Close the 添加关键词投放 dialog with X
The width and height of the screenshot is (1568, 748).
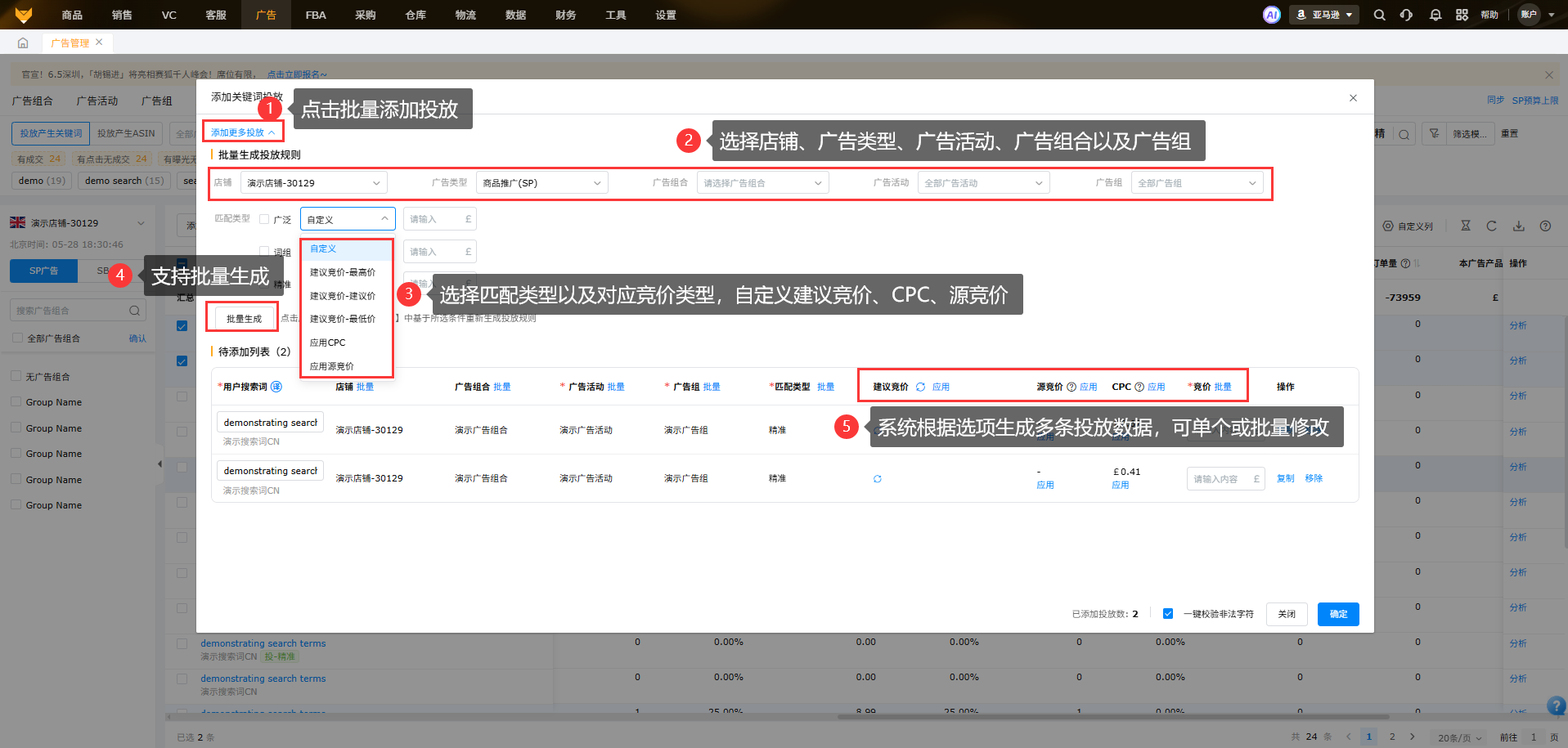point(1353,98)
